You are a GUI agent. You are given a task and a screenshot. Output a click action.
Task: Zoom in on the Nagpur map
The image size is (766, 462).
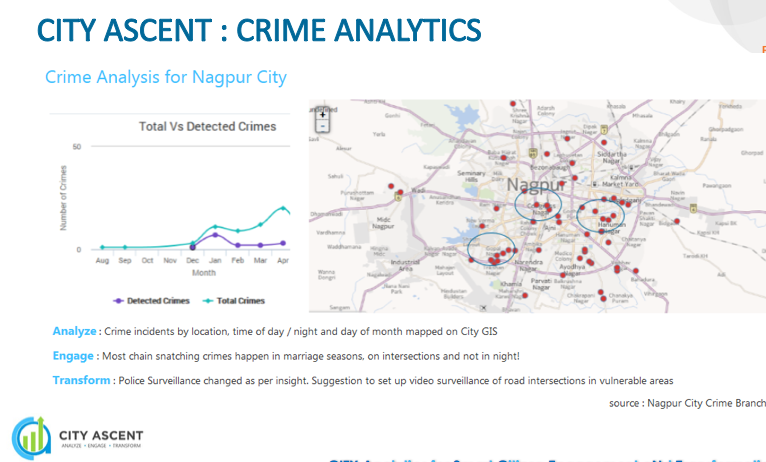(322, 115)
